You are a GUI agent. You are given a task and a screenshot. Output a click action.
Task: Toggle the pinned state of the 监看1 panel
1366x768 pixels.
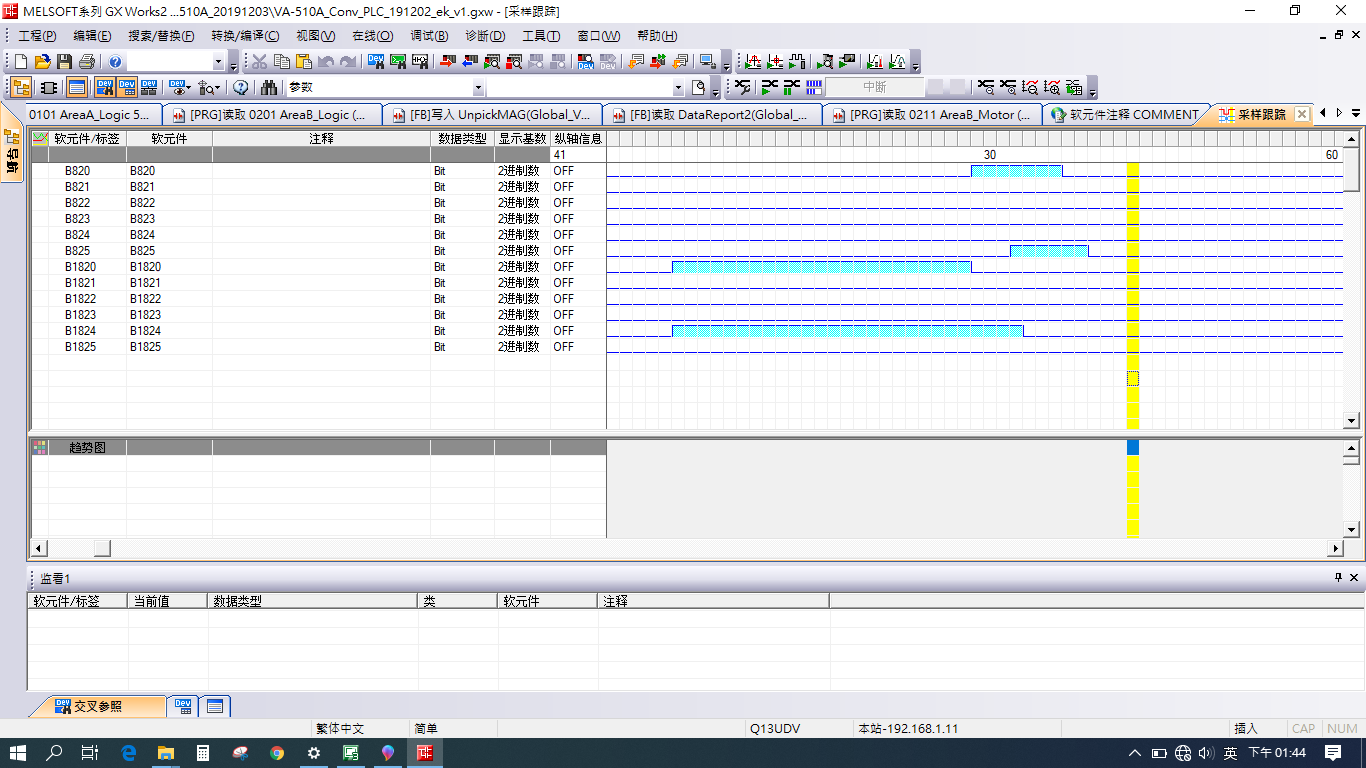point(1338,578)
